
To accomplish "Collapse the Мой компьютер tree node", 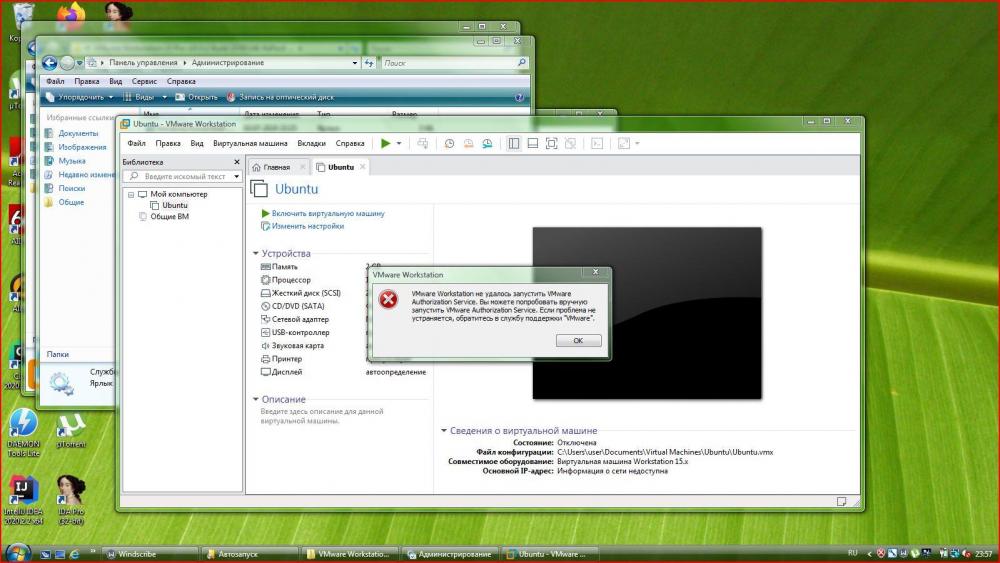I will click(131, 194).
